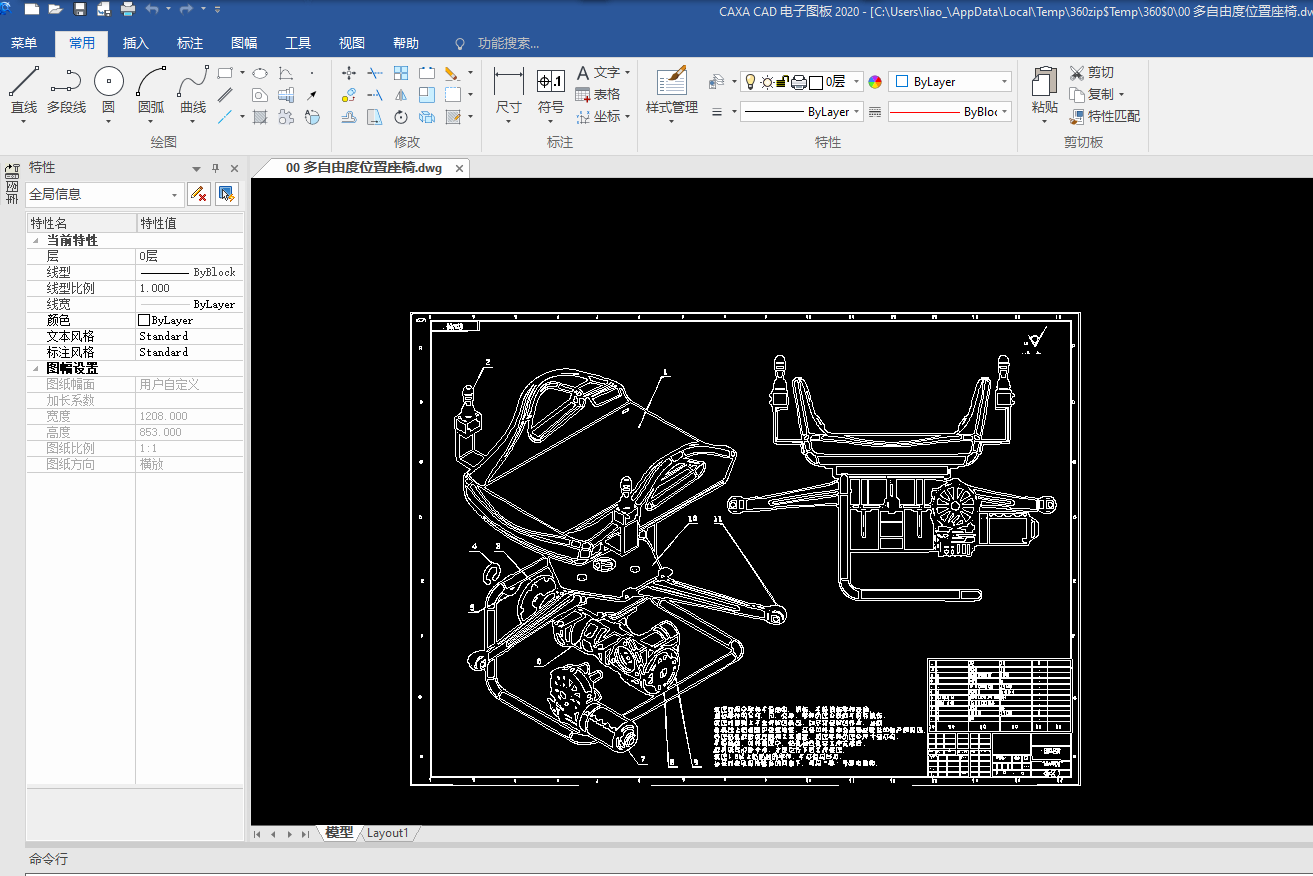Click the 粘贴 paste icon
1313x876 pixels.
click(x=1044, y=82)
